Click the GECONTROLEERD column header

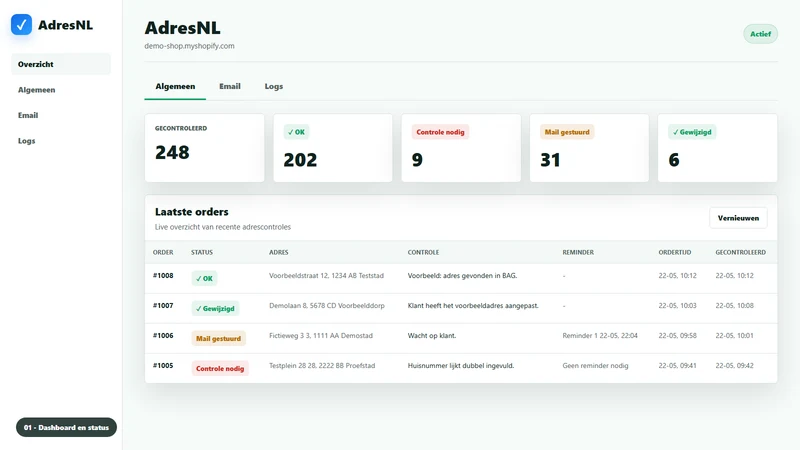740,253
